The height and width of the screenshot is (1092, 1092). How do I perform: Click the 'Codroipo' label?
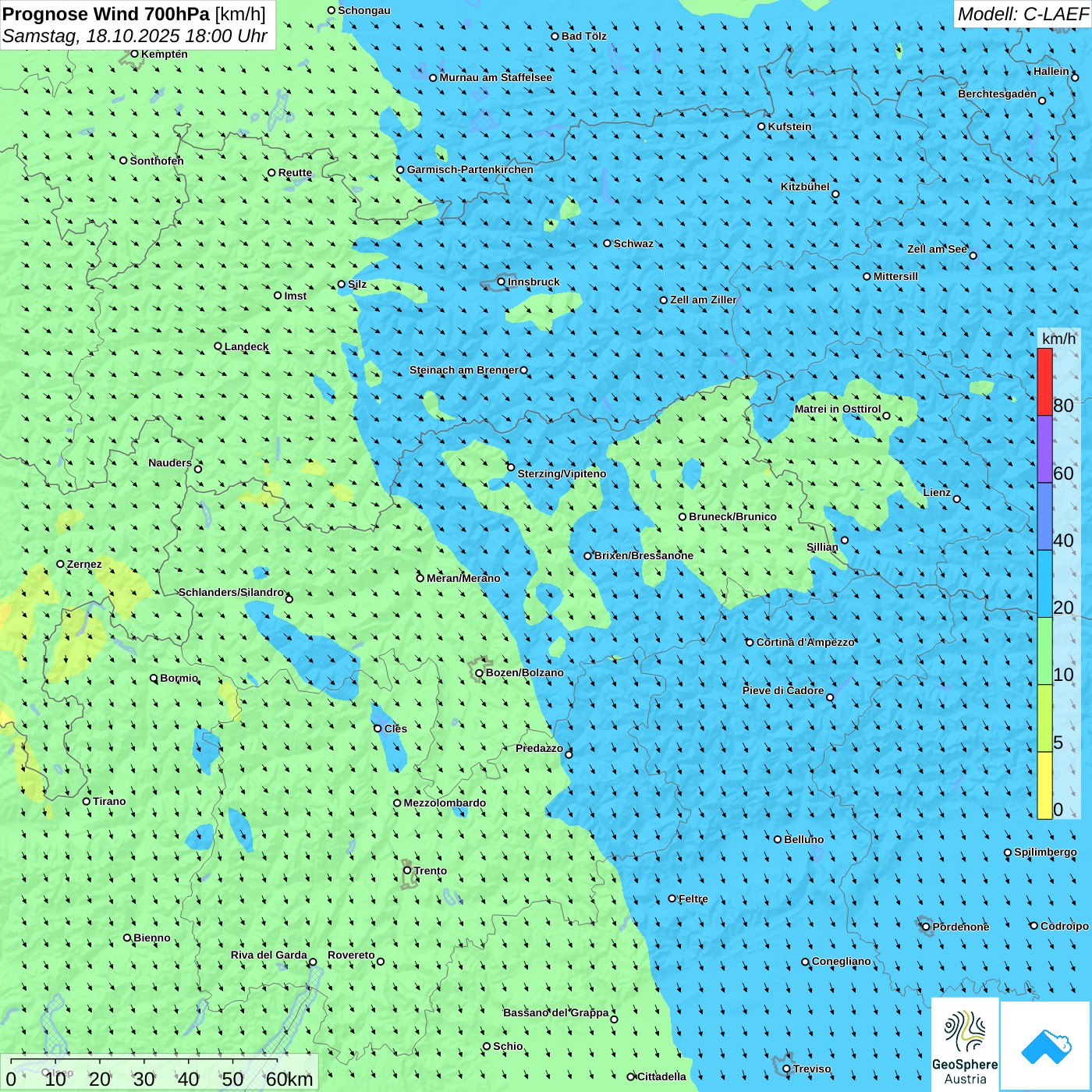tap(1064, 926)
